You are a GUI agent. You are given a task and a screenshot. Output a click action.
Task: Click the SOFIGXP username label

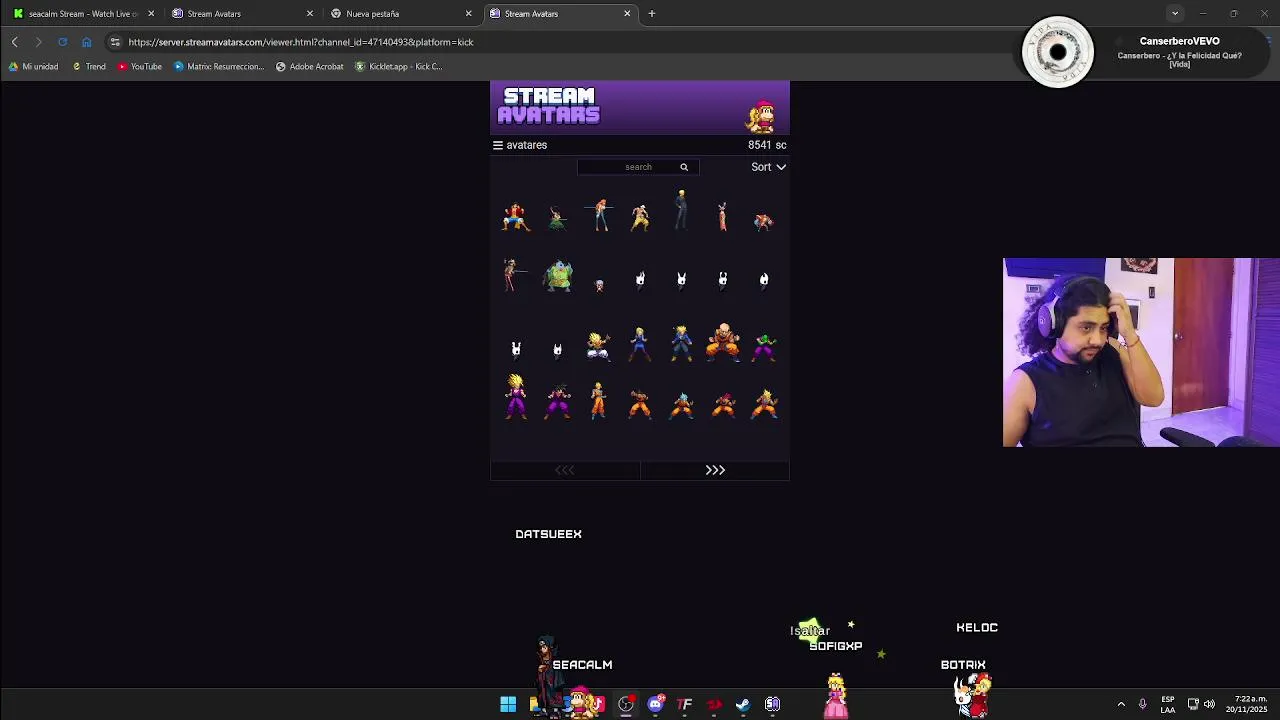tap(836, 646)
